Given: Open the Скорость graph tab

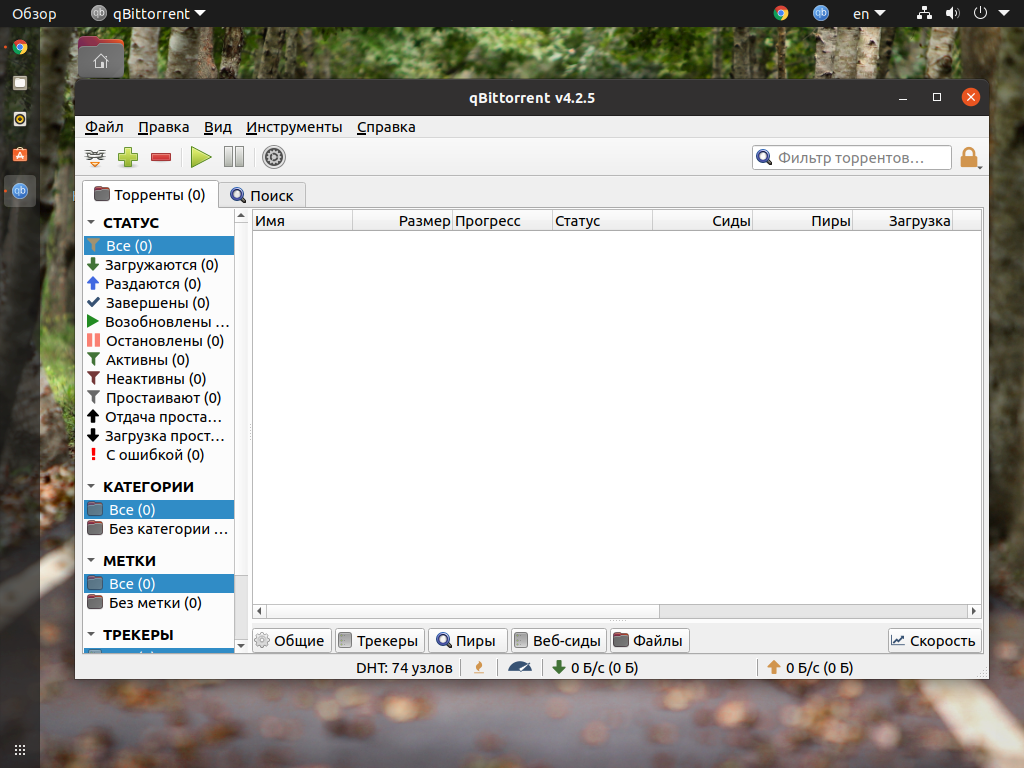Looking at the screenshot, I should click(935, 641).
